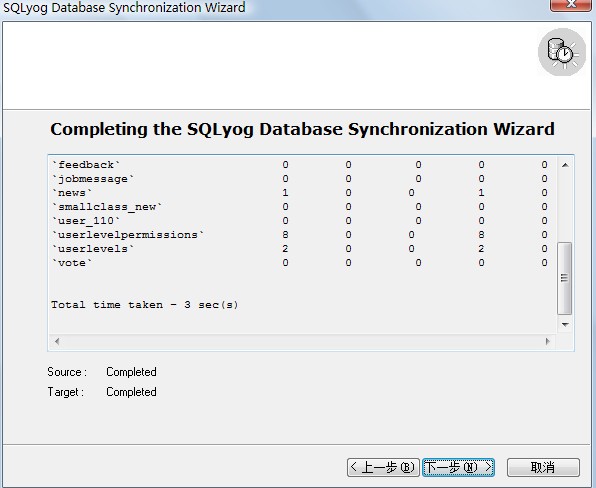Close the Synchronization Wizard window
The height and width of the screenshot is (488, 596).
pyautogui.click(x=572, y=5)
